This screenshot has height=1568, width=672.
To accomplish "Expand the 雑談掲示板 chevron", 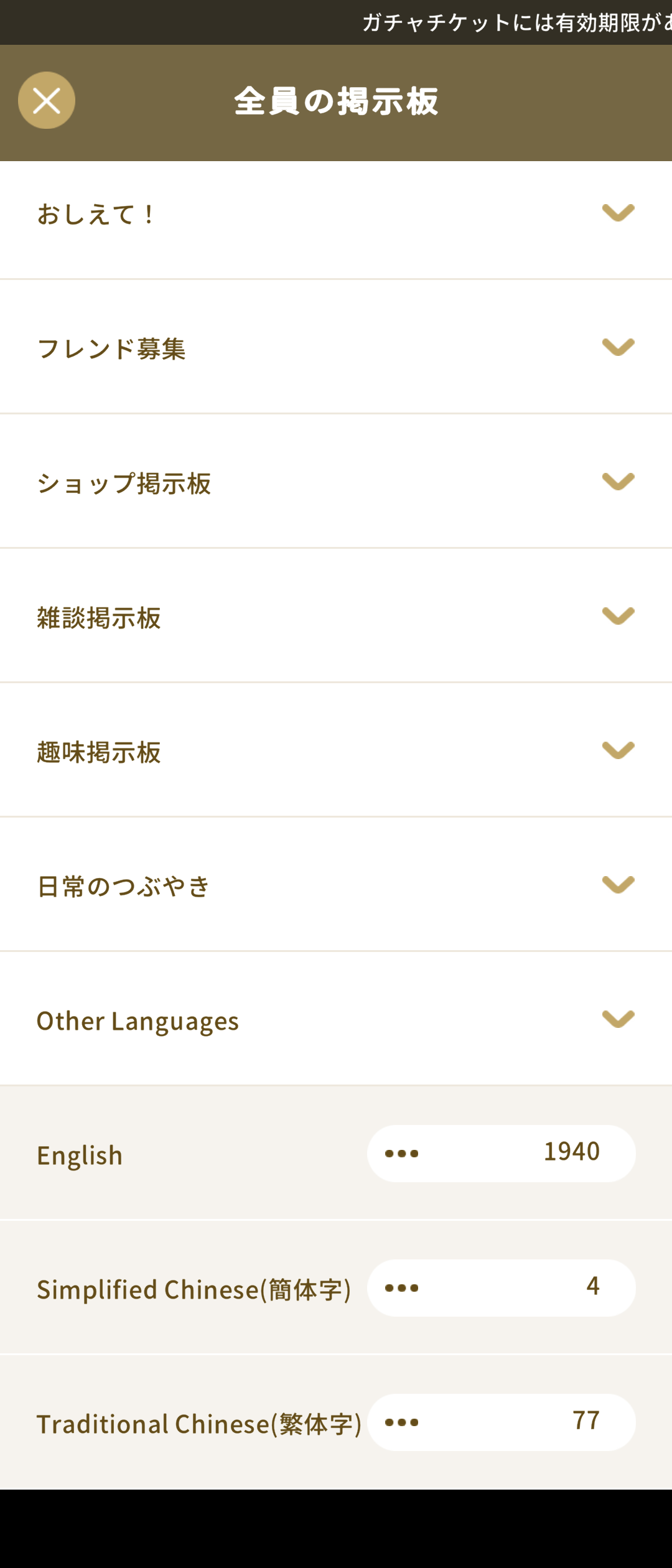I will pos(618,616).
